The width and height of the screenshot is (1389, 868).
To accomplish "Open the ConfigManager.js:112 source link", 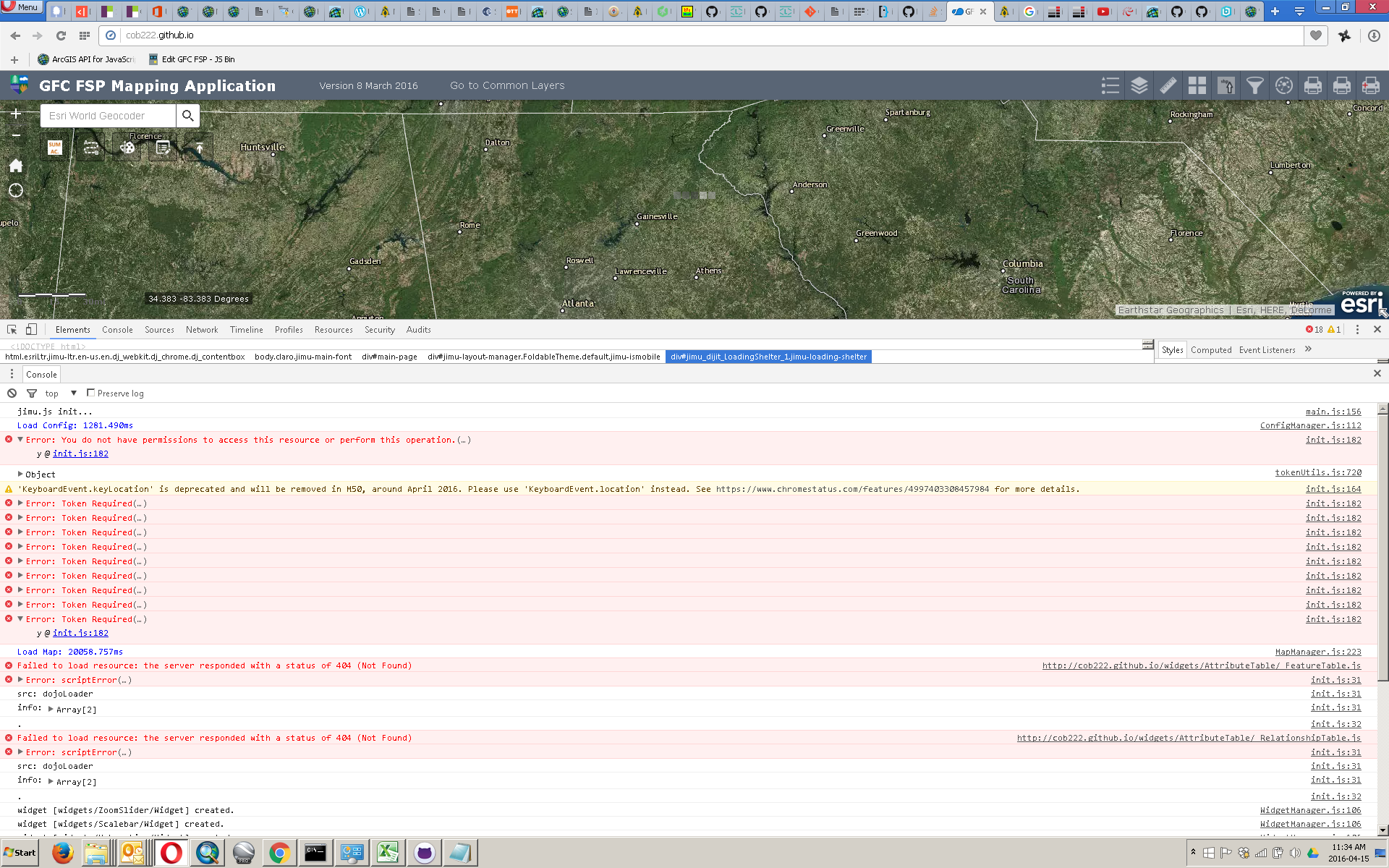I will click(x=1311, y=425).
